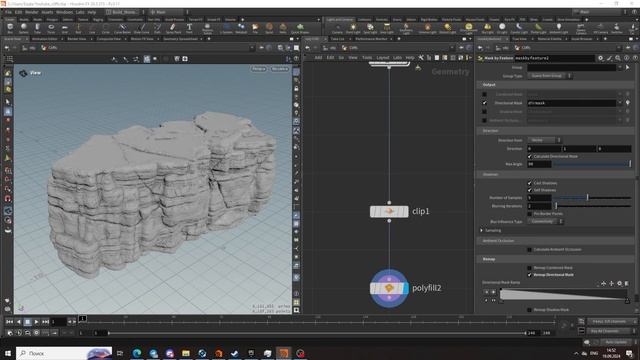Select the Camera shelf tool
The image size is (640, 360).
pos(337,28)
